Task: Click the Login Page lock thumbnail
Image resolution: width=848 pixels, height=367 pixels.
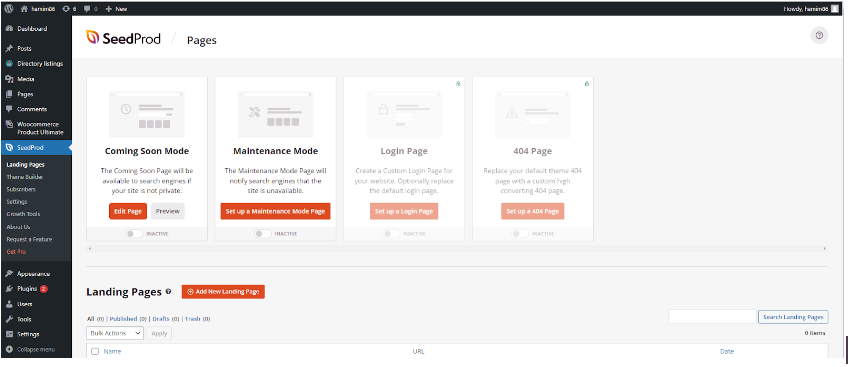Action: (x=404, y=115)
